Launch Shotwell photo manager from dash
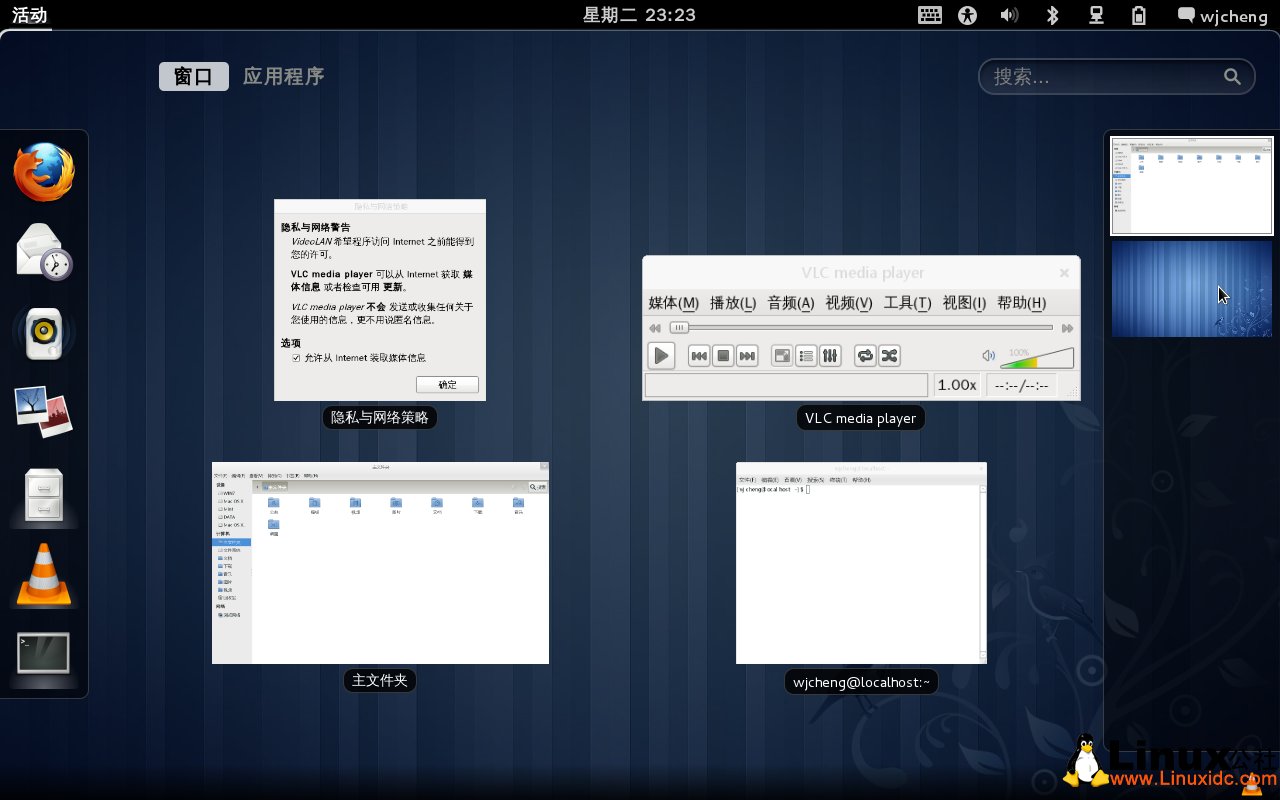This screenshot has width=1280, height=800. (44, 411)
